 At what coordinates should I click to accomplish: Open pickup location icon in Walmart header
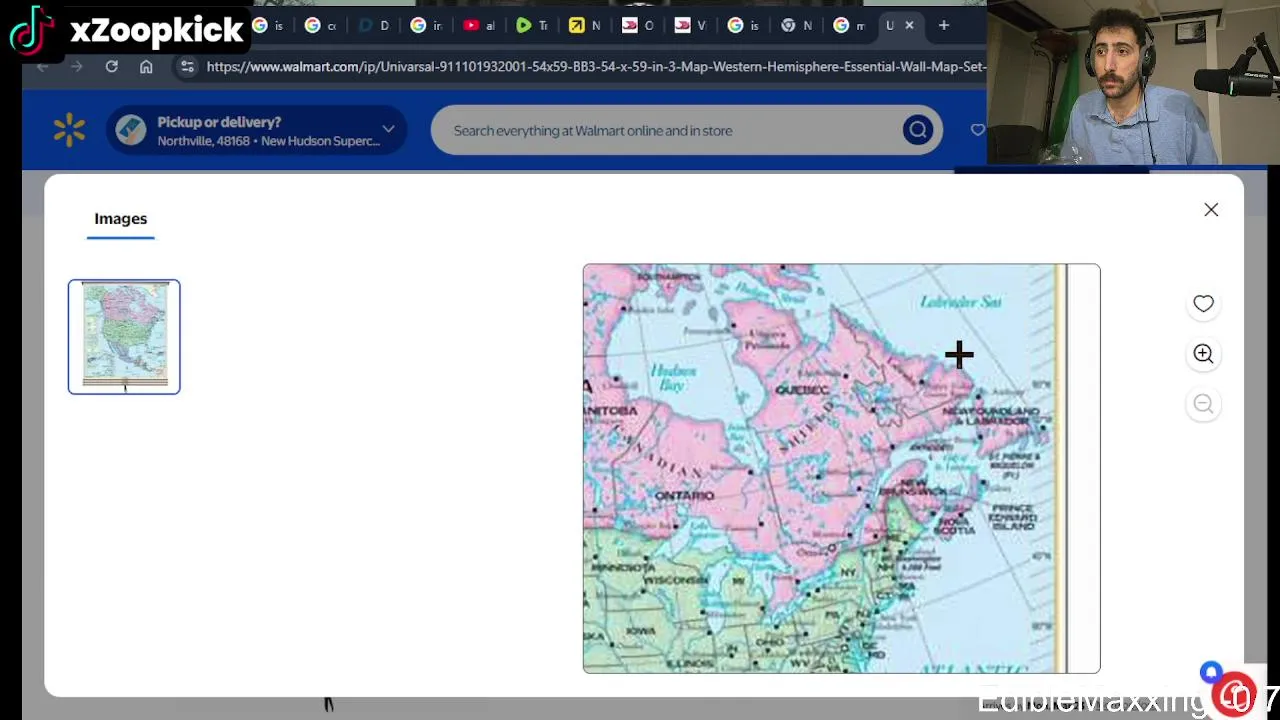[130, 130]
